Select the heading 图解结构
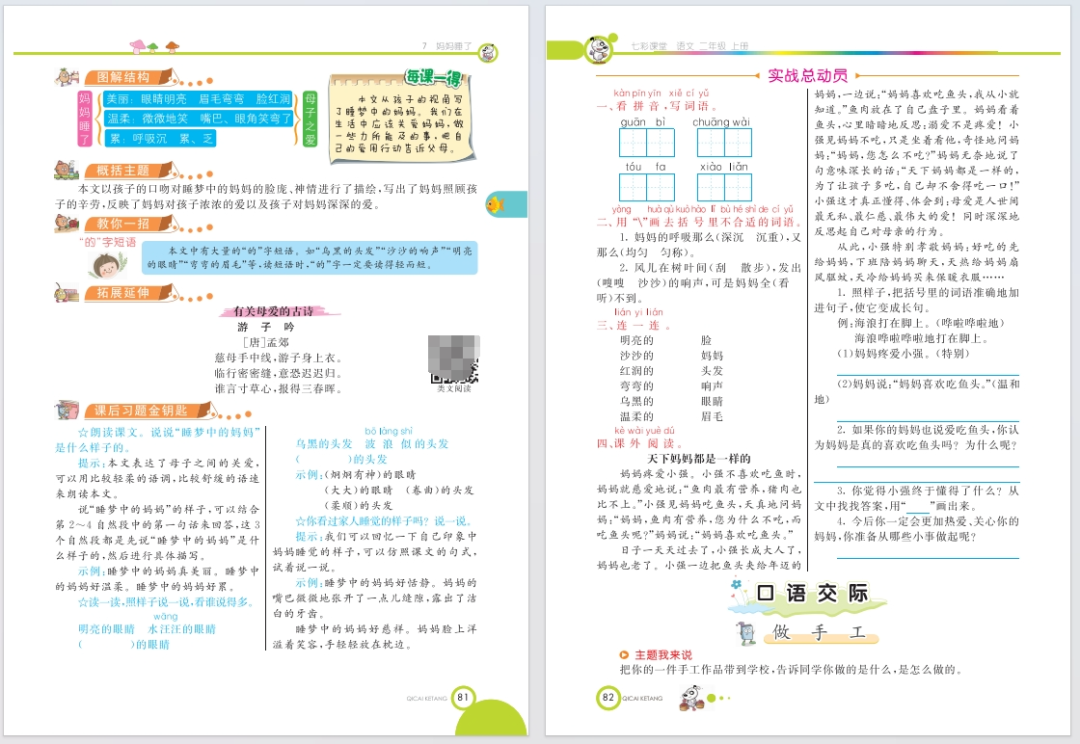Image resolution: width=1080 pixels, height=744 pixels. [x=123, y=77]
